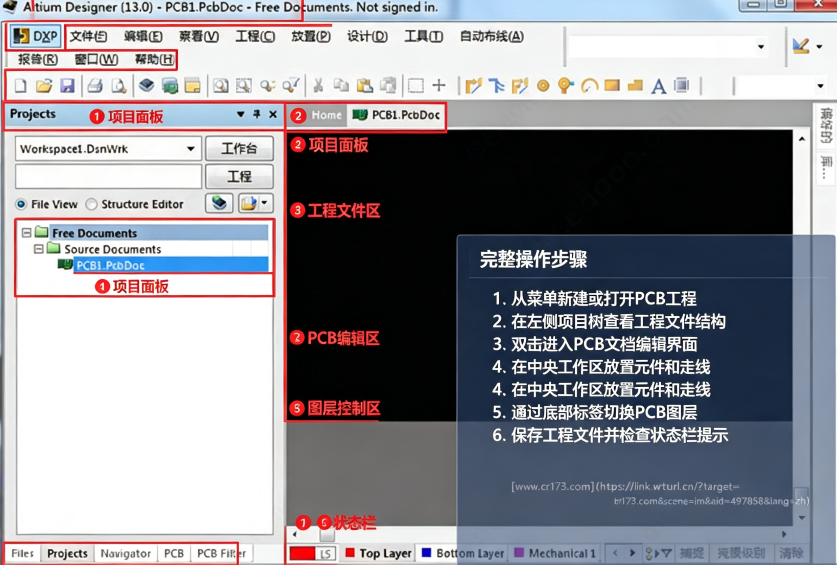The height and width of the screenshot is (565, 837).
Task: Click the red current-layer color swatch
Action: pyautogui.click(x=302, y=554)
